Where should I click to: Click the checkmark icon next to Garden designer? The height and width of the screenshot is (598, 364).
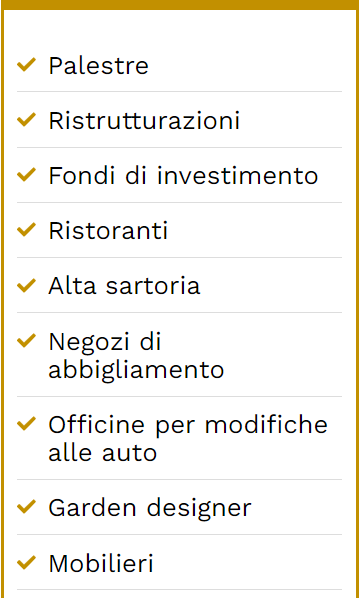pos(26,507)
